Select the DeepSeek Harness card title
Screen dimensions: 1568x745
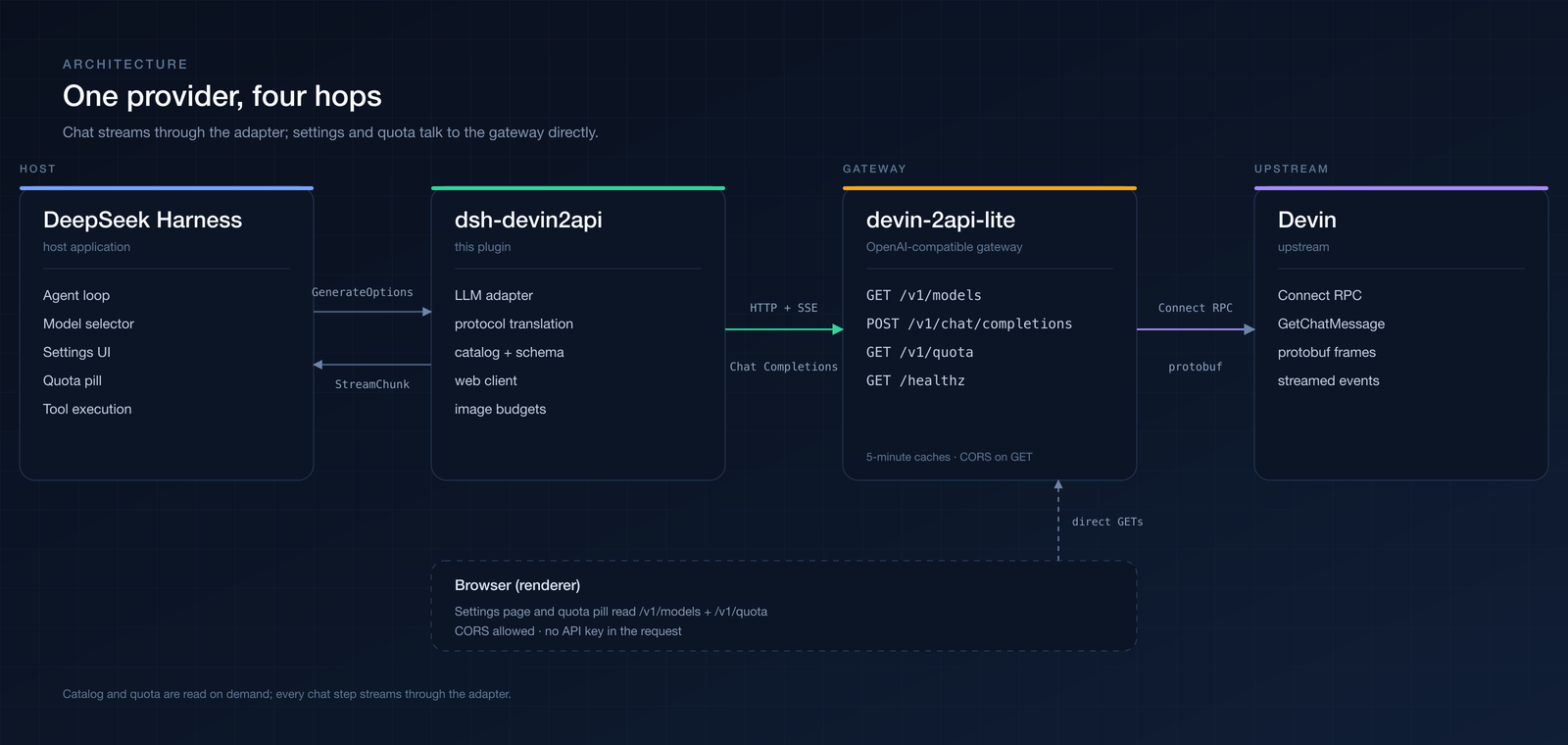point(142,220)
